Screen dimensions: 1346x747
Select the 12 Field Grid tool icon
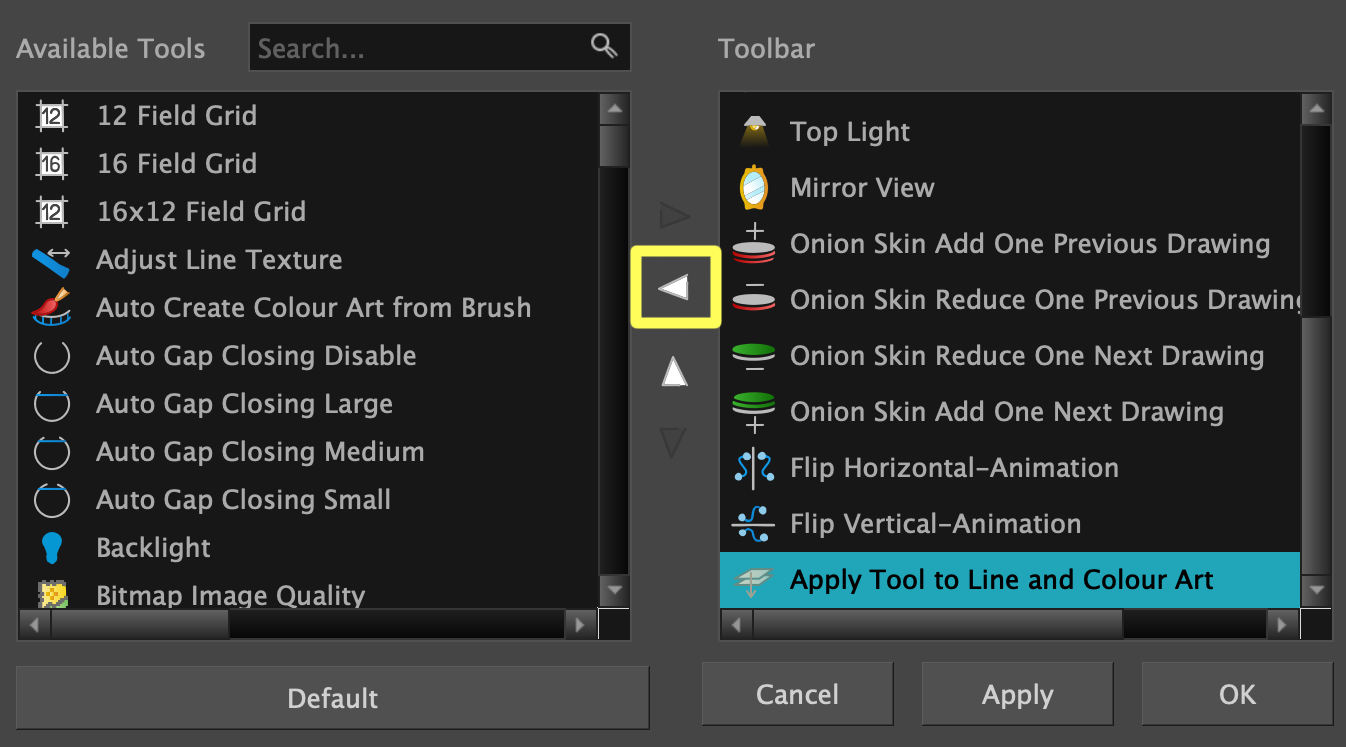[51, 115]
